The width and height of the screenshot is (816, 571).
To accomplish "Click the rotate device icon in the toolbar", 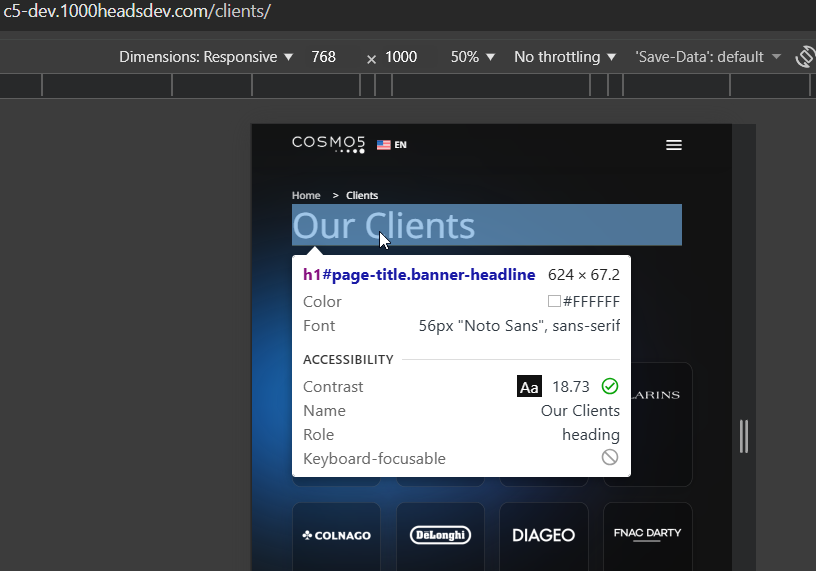I will click(x=805, y=57).
